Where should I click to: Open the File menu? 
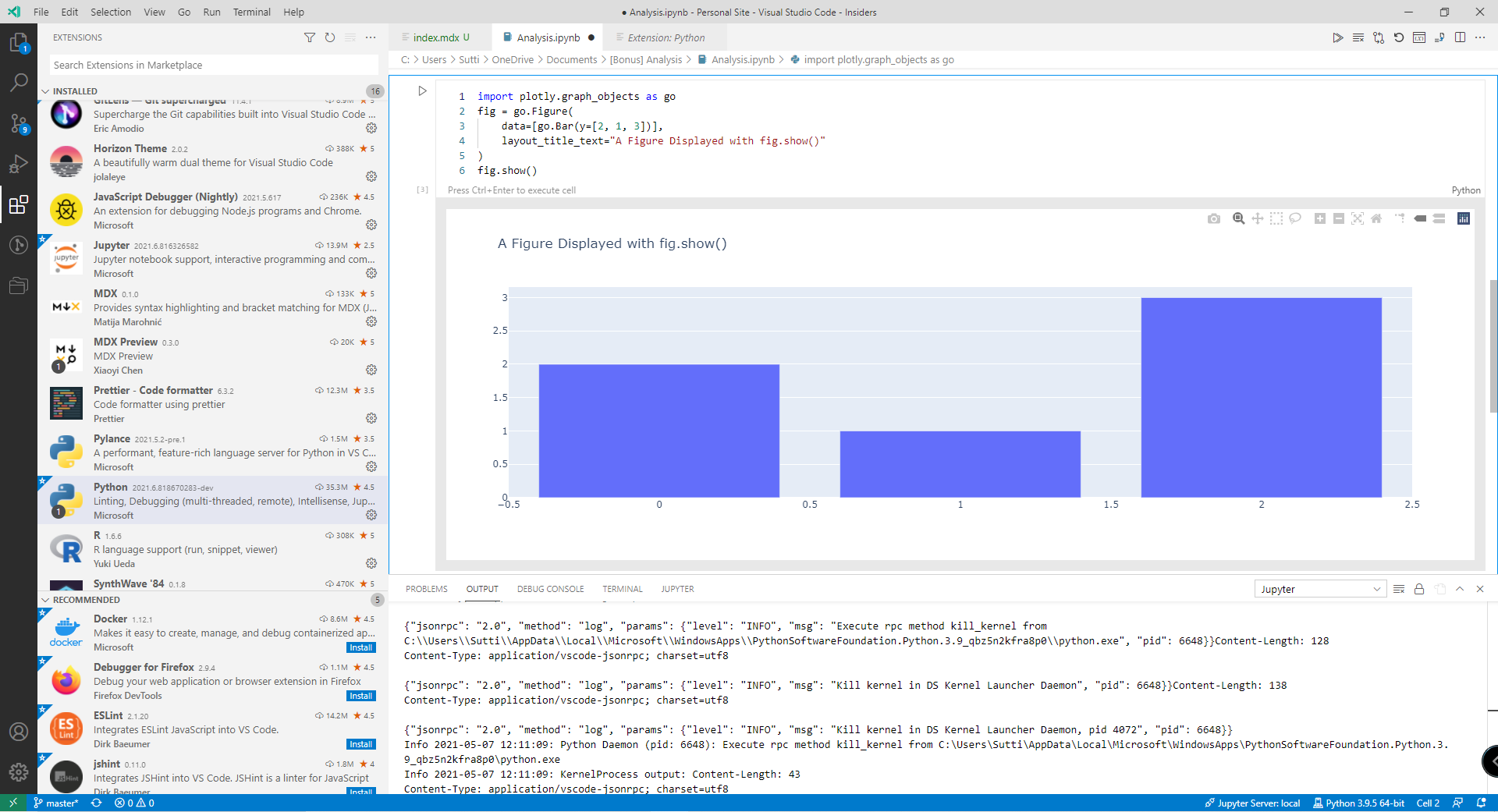click(x=41, y=12)
